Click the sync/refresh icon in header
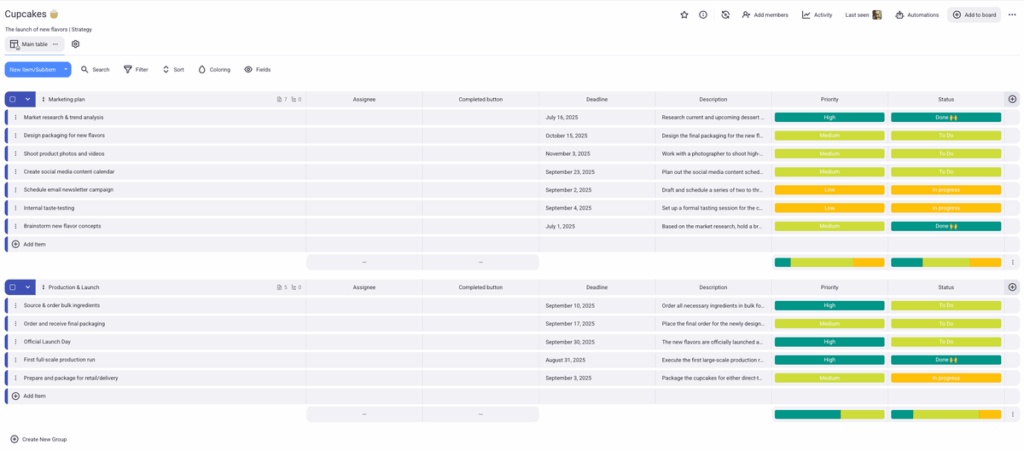Viewport: 1024px width, 451px height. 725,15
